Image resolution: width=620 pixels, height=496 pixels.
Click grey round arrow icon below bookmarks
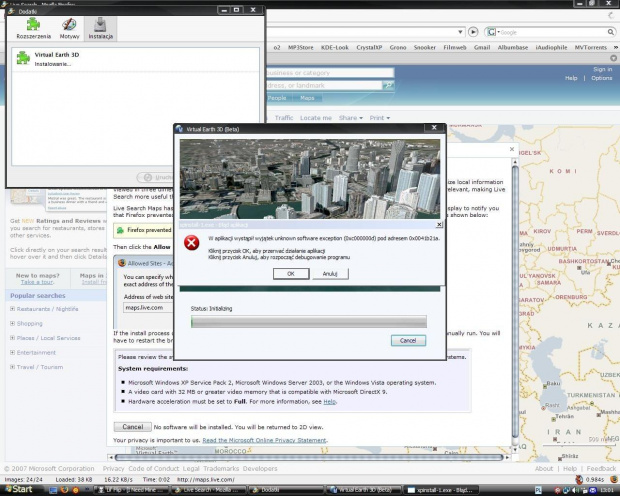(x=613, y=58)
